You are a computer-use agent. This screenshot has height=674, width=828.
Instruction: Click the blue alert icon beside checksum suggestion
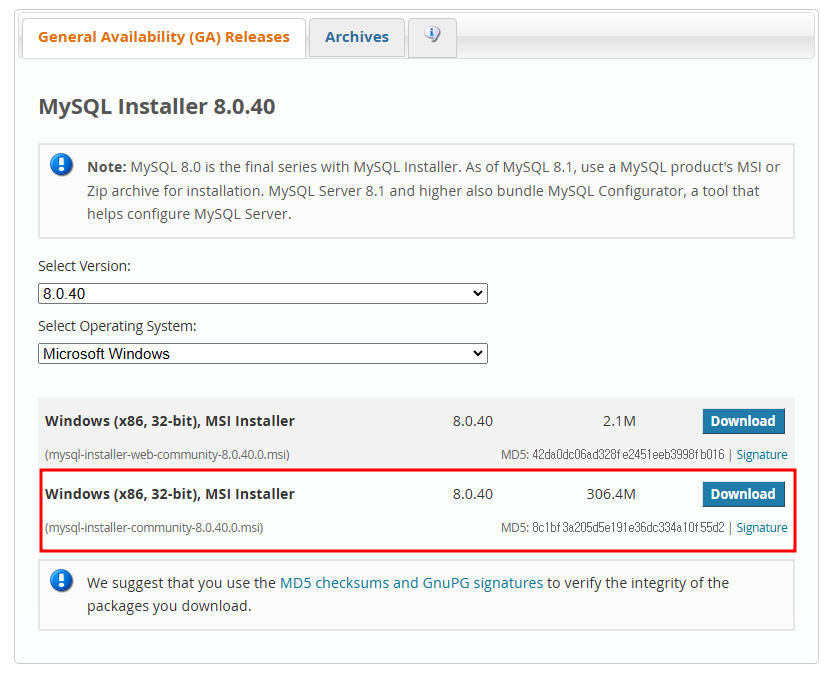pos(61,581)
